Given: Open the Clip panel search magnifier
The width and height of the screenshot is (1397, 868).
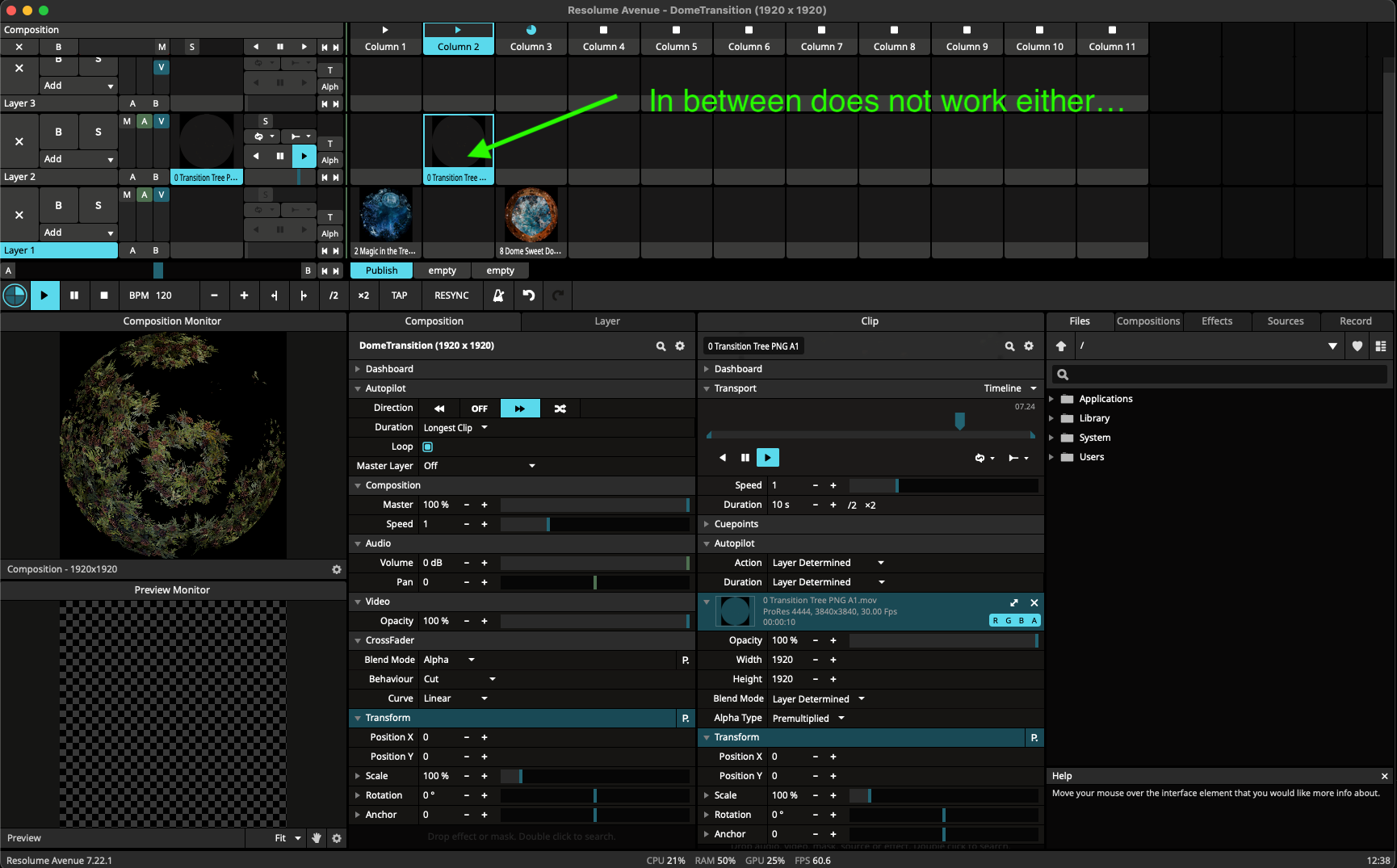Looking at the screenshot, I should [1009, 346].
